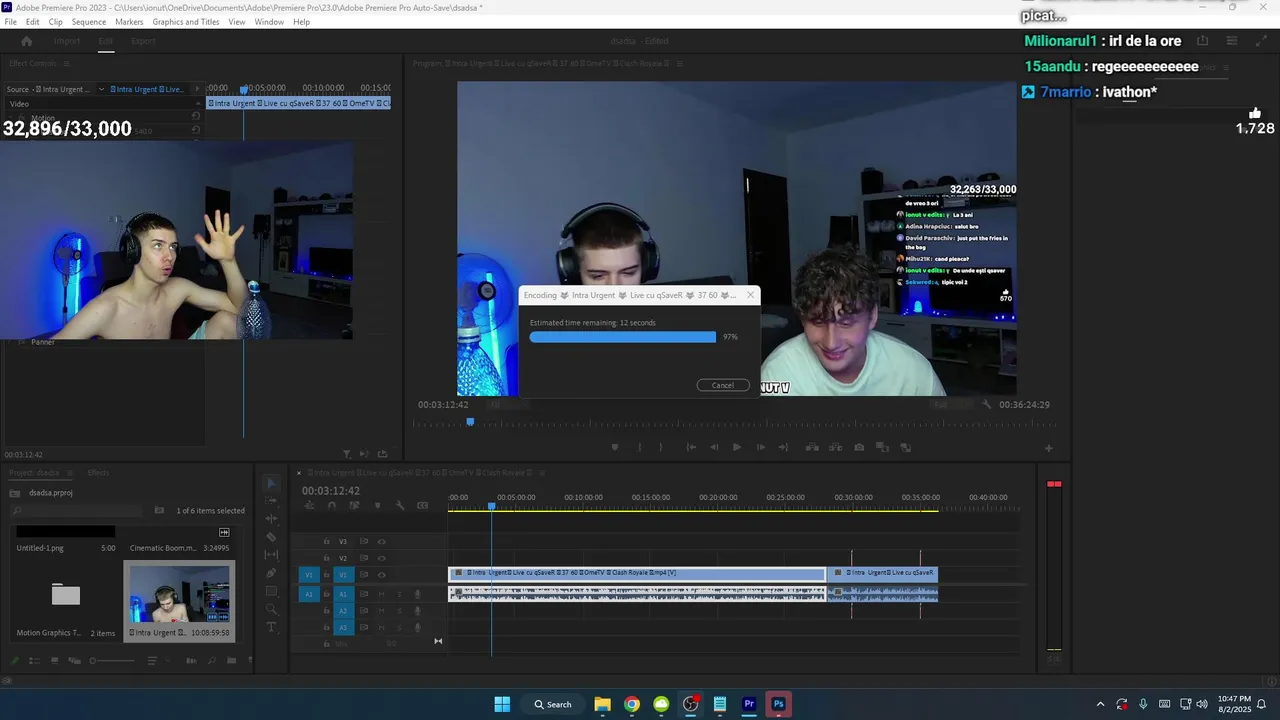Select the Rectangle tool
This screenshot has height=720, width=1280.
(271, 591)
